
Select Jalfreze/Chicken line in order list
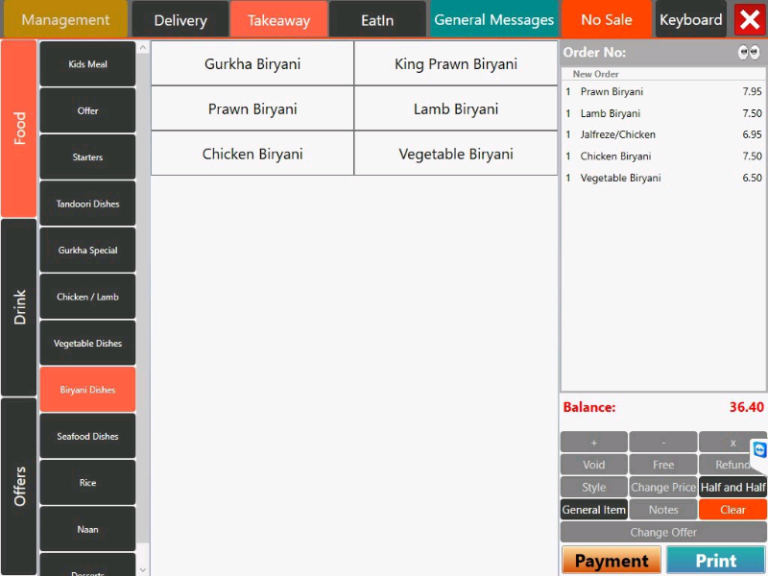pyautogui.click(x=618, y=135)
